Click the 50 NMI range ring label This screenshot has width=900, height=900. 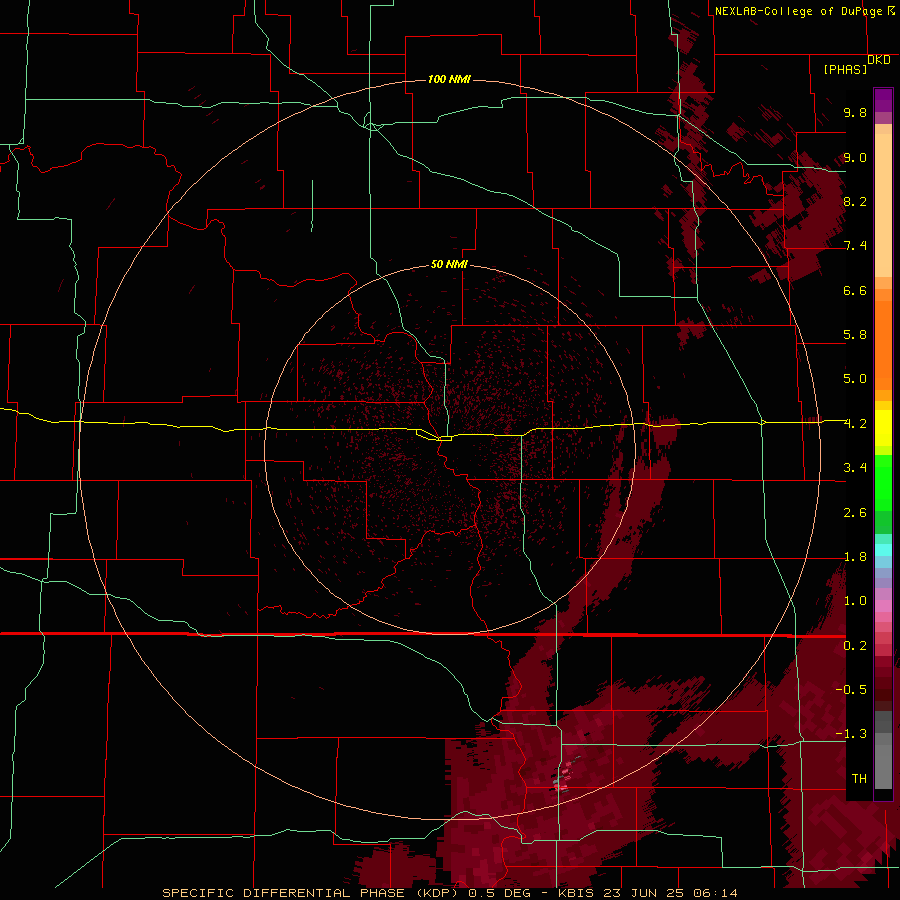click(449, 264)
